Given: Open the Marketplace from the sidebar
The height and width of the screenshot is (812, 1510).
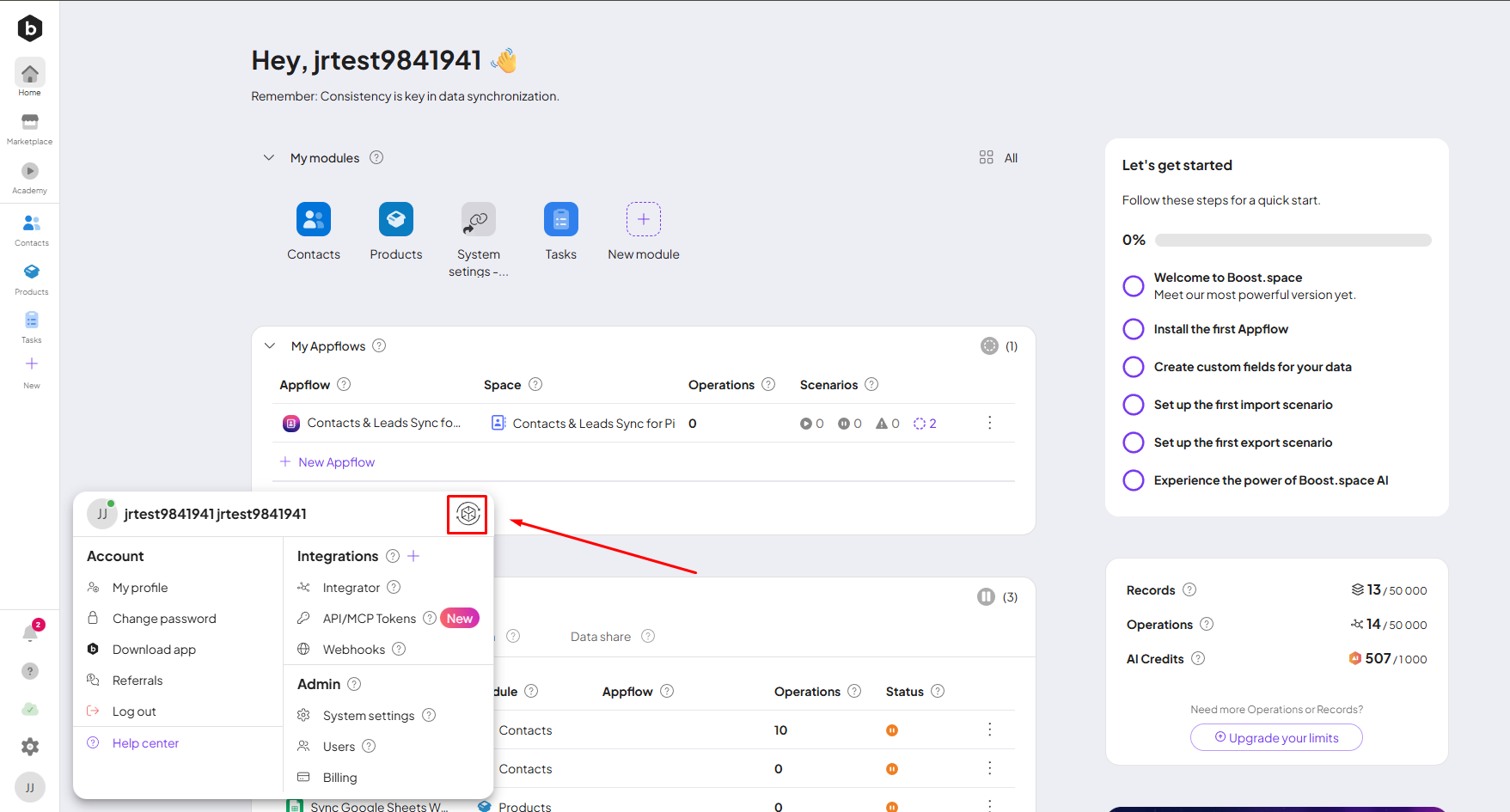Looking at the screenshot, I should 30,127.
